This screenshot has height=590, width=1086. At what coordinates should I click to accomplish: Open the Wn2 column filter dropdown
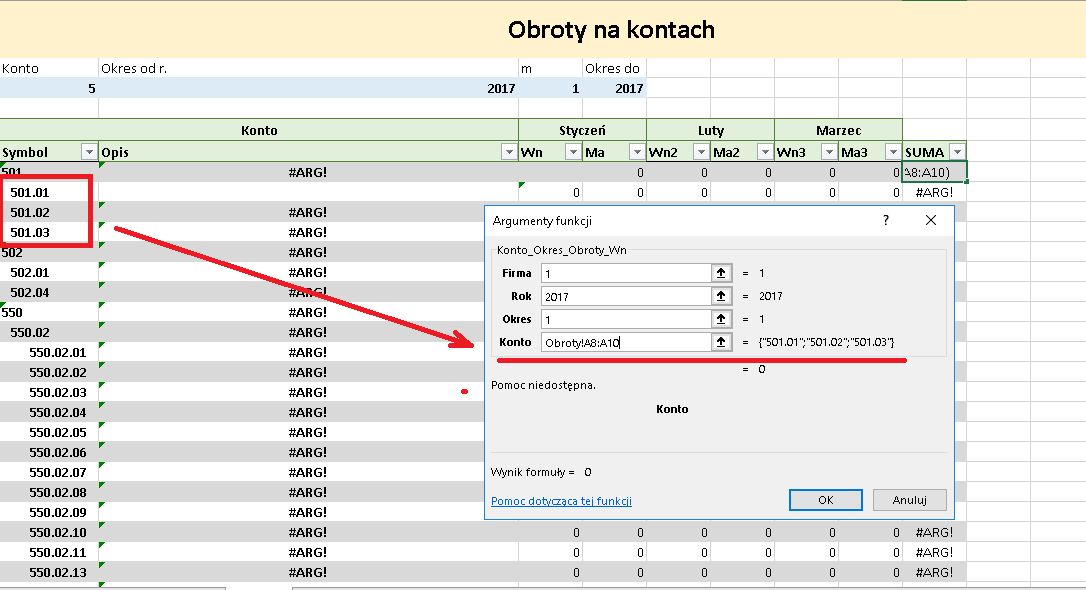pos(701,152)
